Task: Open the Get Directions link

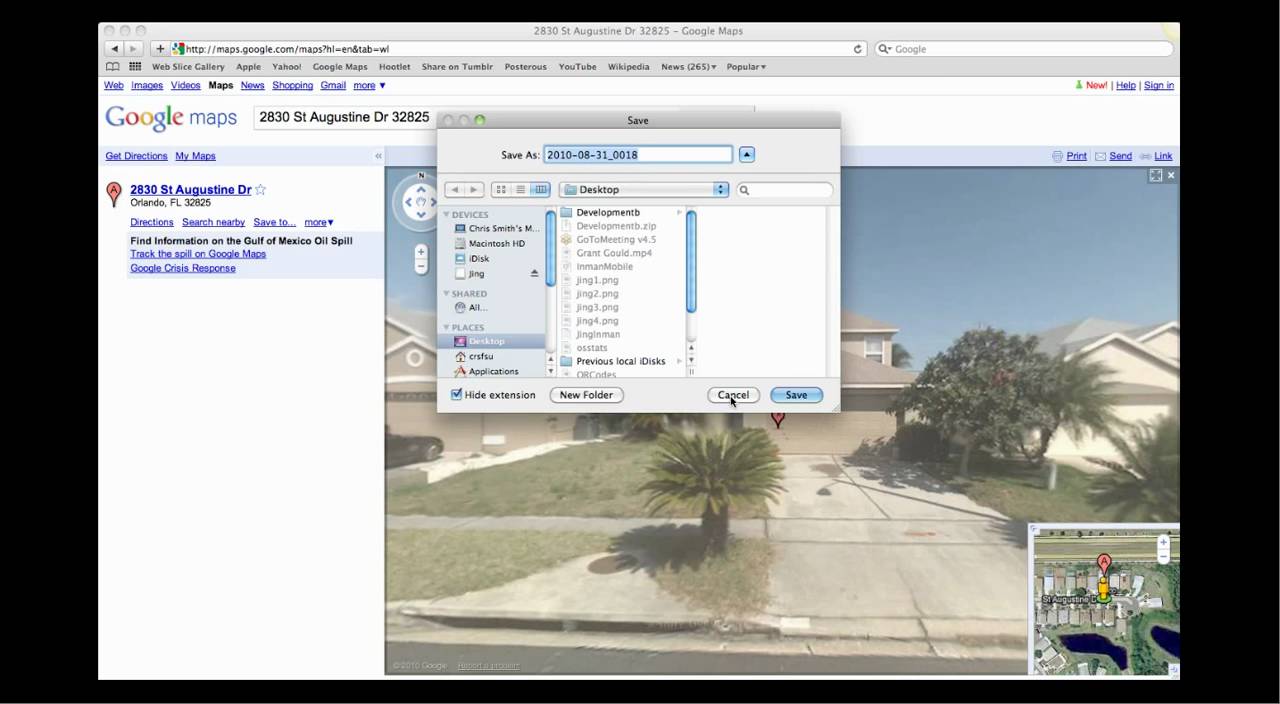Action: (136, 156)
